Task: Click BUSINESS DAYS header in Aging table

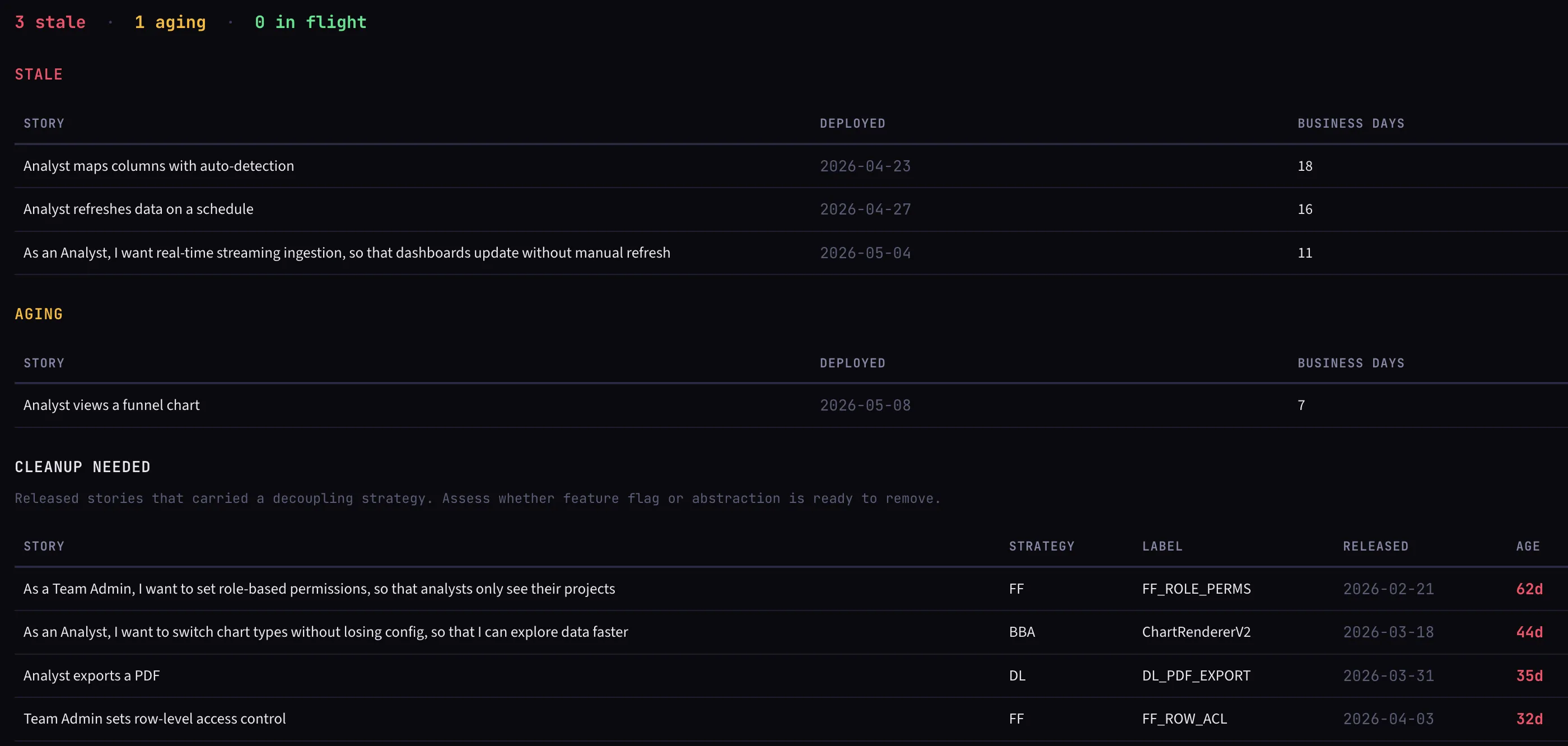Action: click(1351, 363)
